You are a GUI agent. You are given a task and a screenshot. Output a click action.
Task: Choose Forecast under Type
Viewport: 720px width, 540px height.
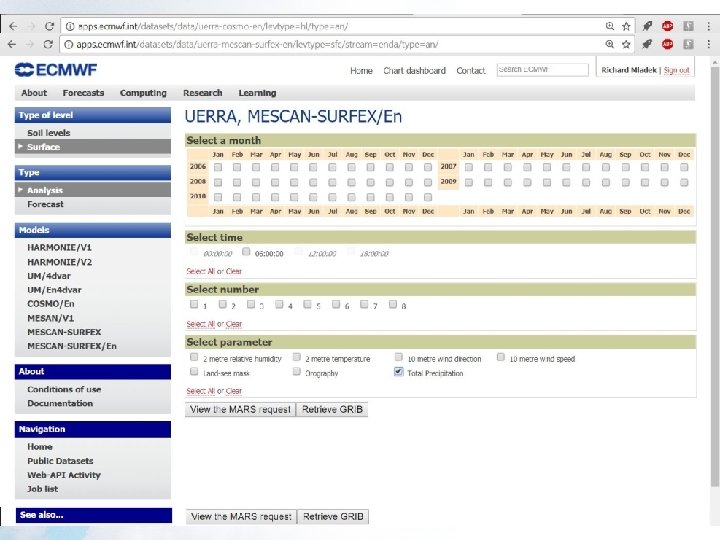point(45,204)
